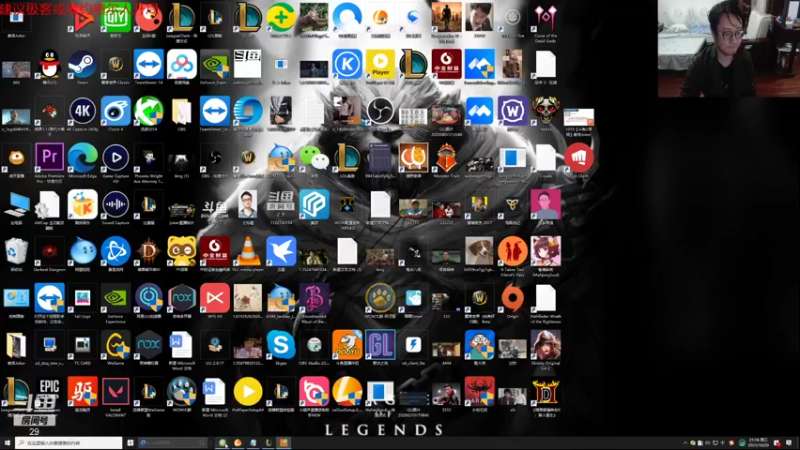Open the iTools 4 shortcut
This screenshot has height=450, width=800.
(116, 111)
